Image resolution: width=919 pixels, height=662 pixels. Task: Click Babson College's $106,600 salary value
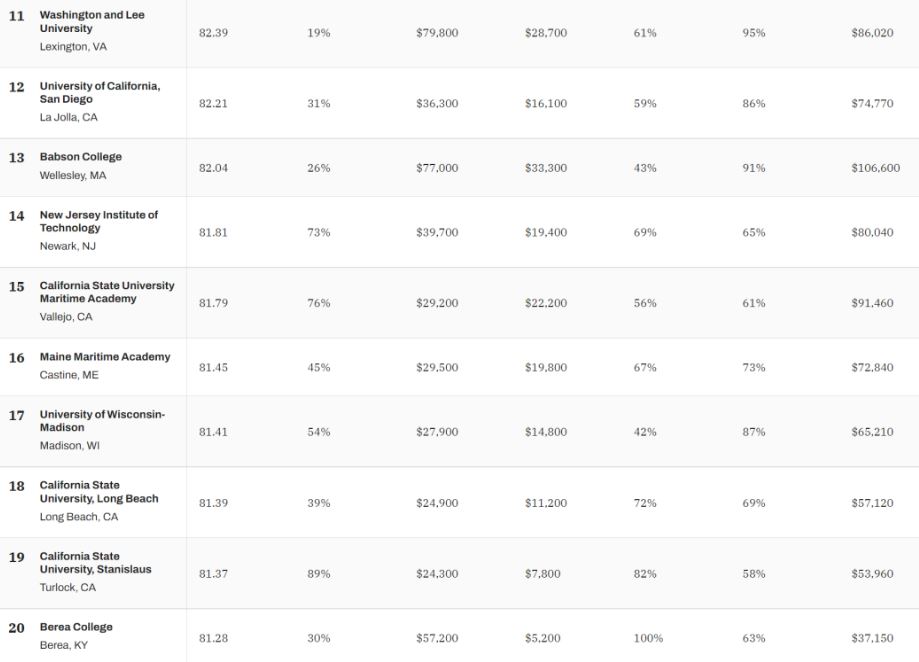(876, 168)
